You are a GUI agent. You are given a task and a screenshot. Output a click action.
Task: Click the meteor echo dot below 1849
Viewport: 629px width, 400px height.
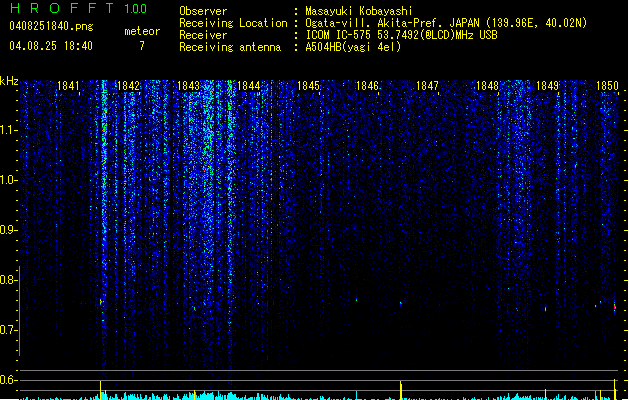[x=546, y=309]
